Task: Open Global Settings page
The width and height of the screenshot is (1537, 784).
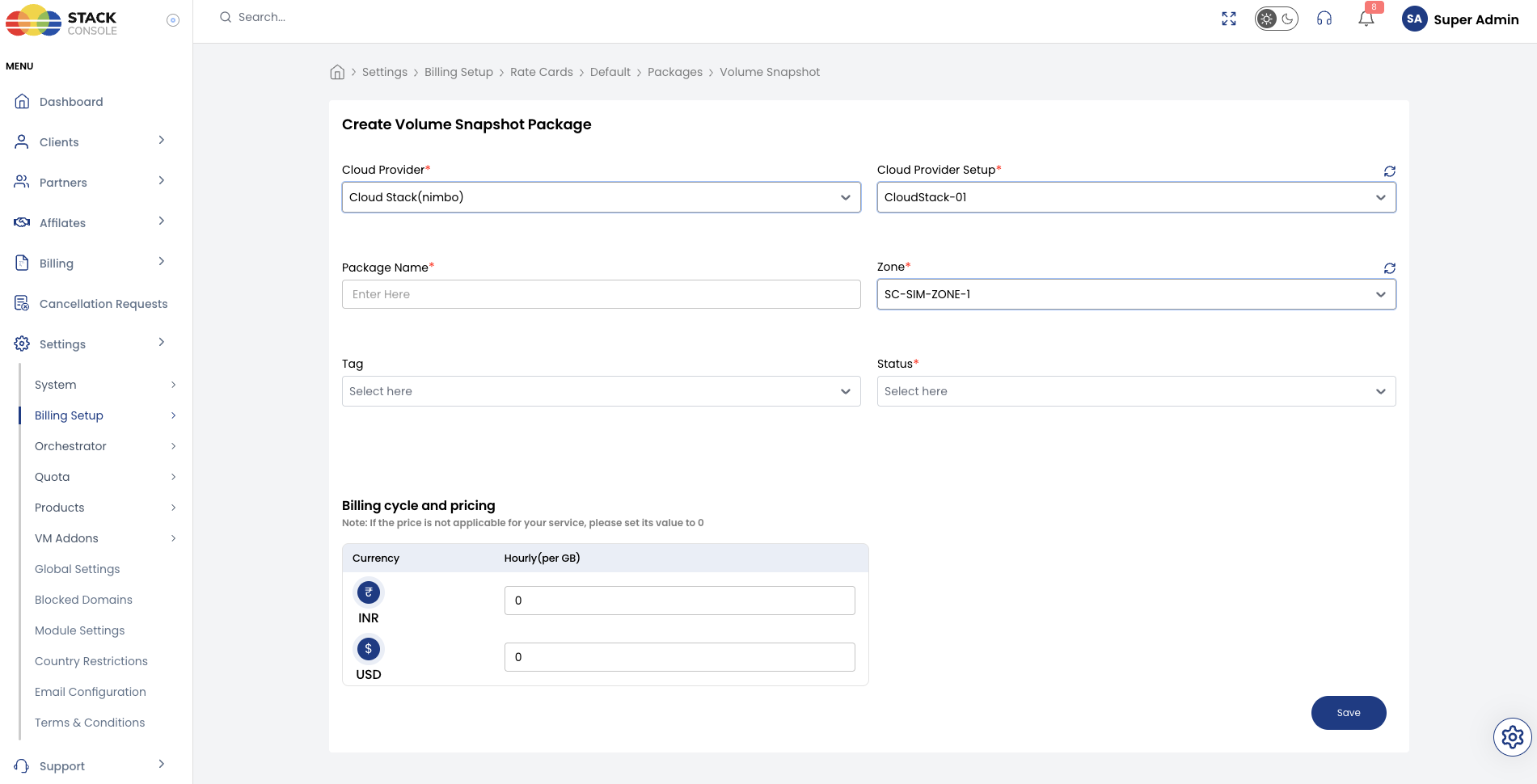Action: click(x=77, y=569)
